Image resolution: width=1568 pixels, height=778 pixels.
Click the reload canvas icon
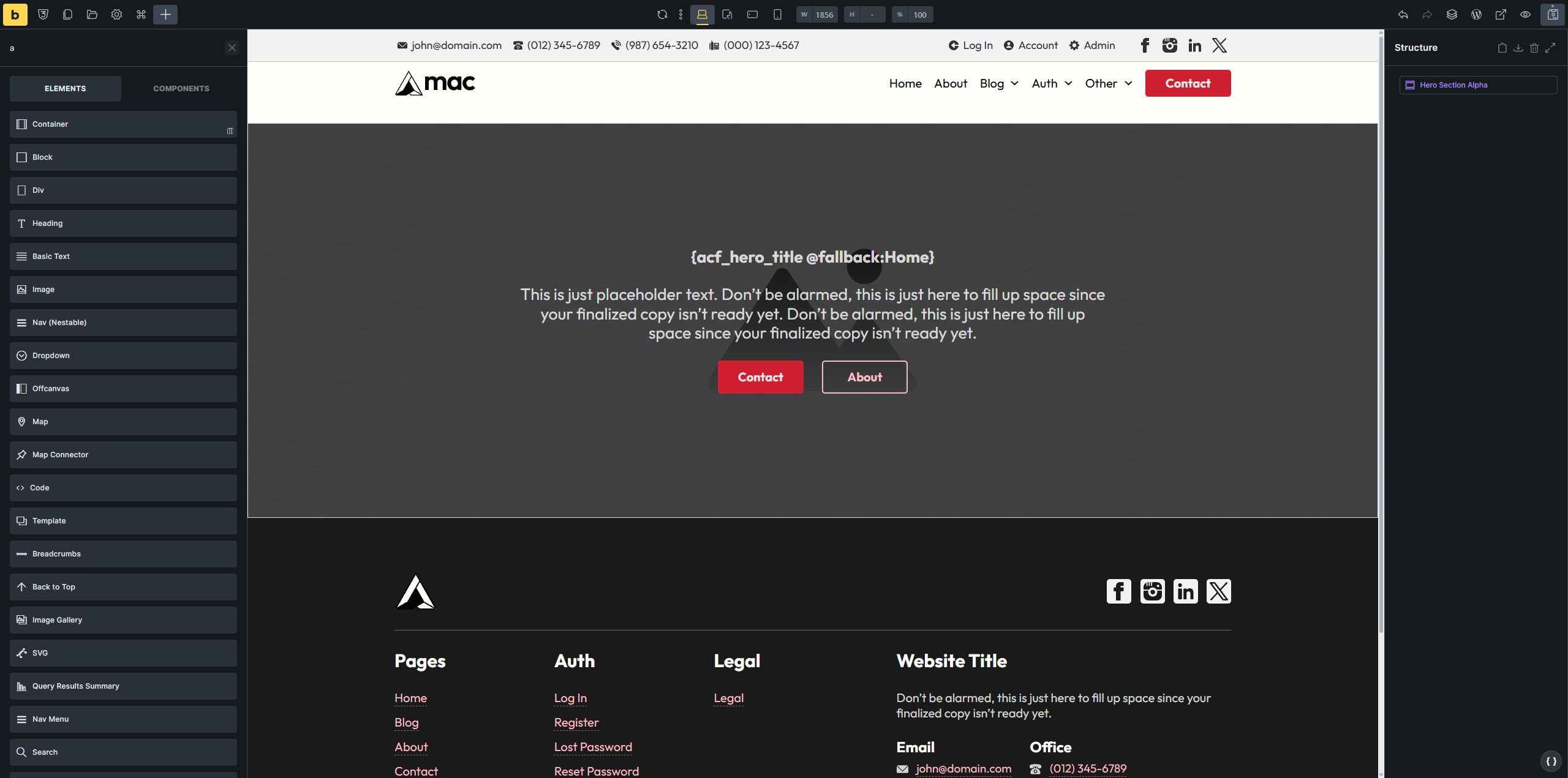(x=662, y=15)
